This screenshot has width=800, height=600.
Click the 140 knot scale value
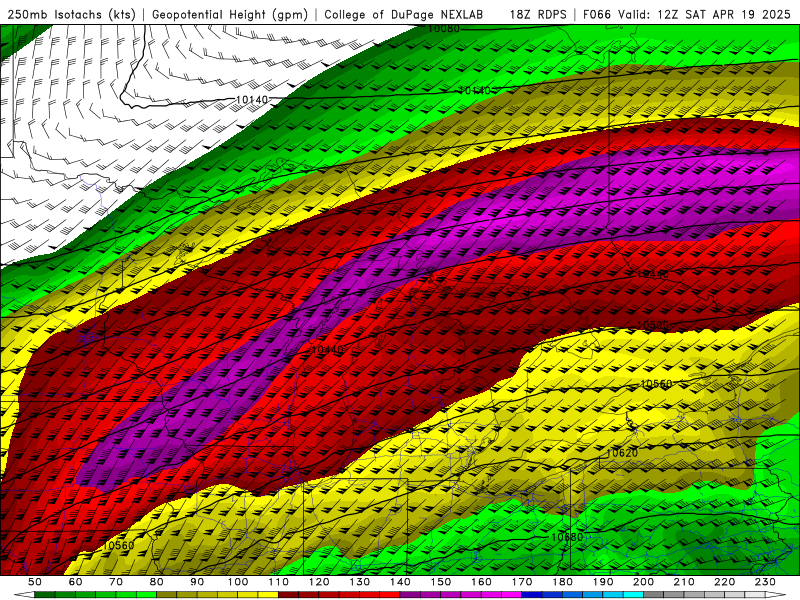[x=400, y=582]
